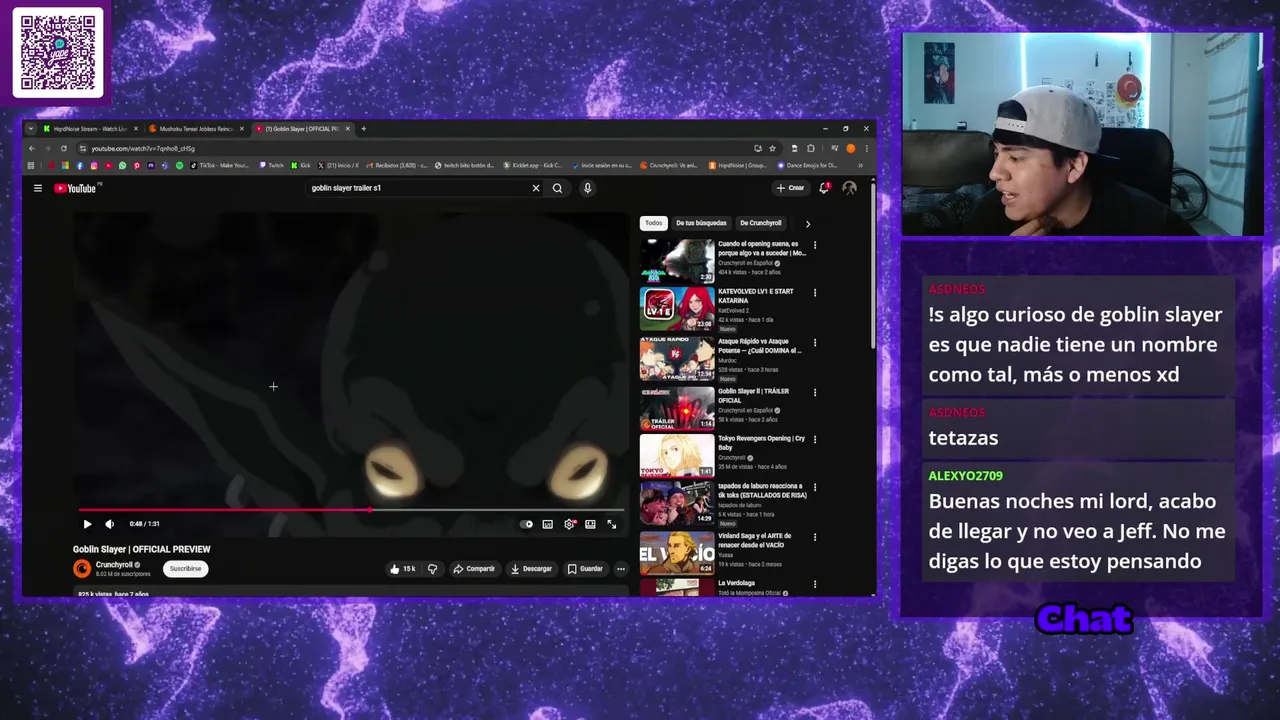Click the search magnifier button

(557, 188)
